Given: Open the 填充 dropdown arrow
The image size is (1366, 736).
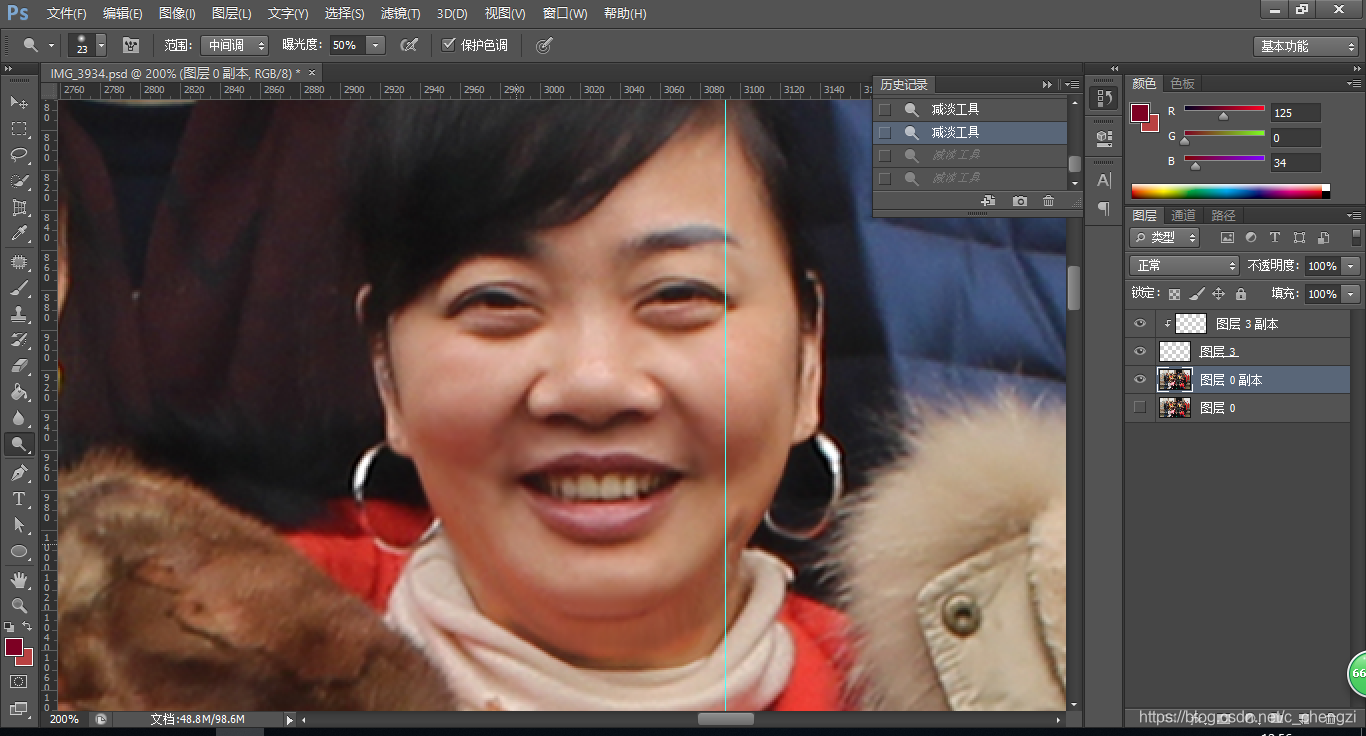Looking at the screenshot, I should tap(1352, 294).
